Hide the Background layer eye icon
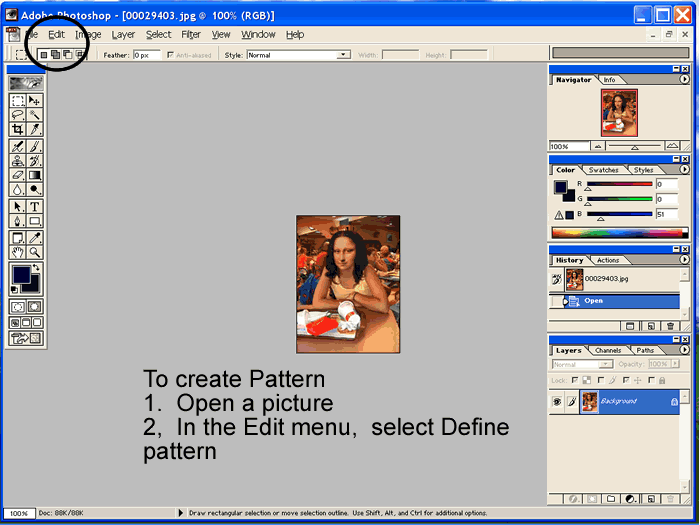700x525 pixels. tap(557, 401)
